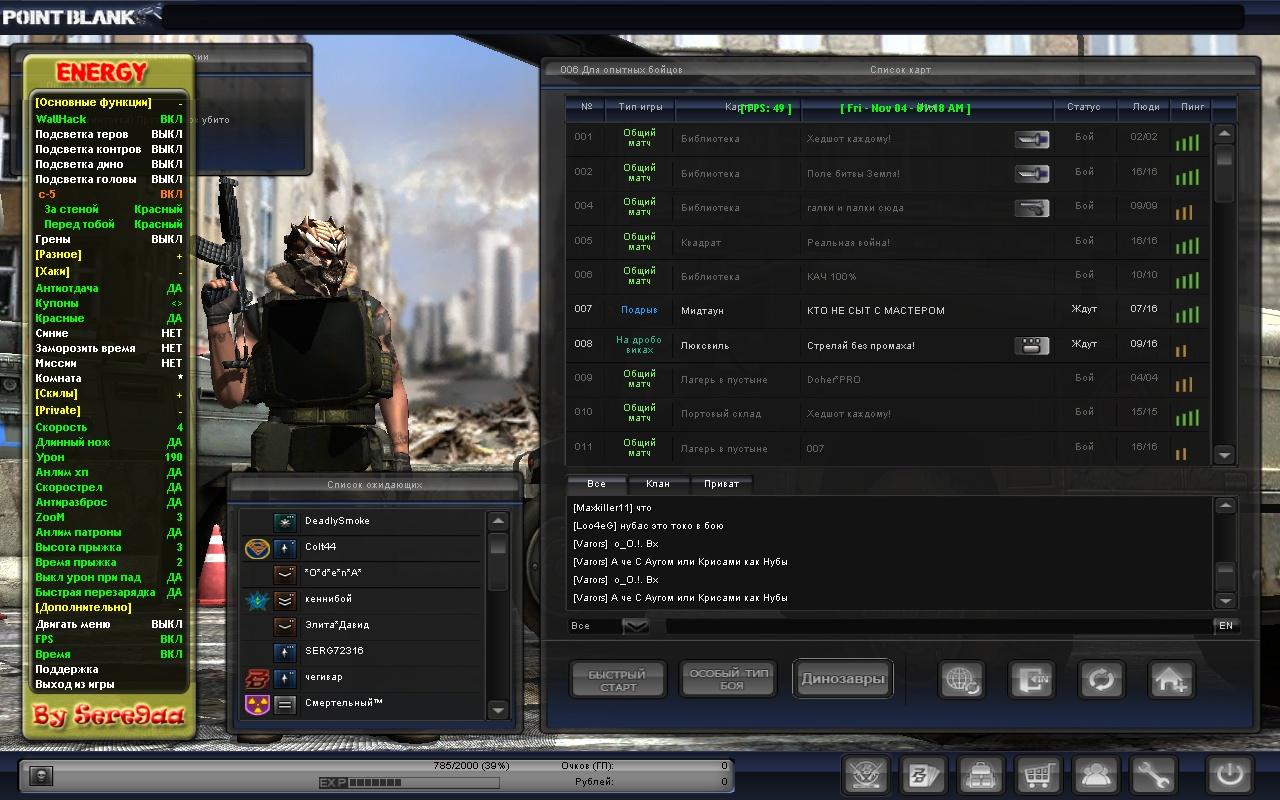Click weapon restriction icon in room 001
This screenshot has height=800, width=1280.
(x=1032, y=140)
